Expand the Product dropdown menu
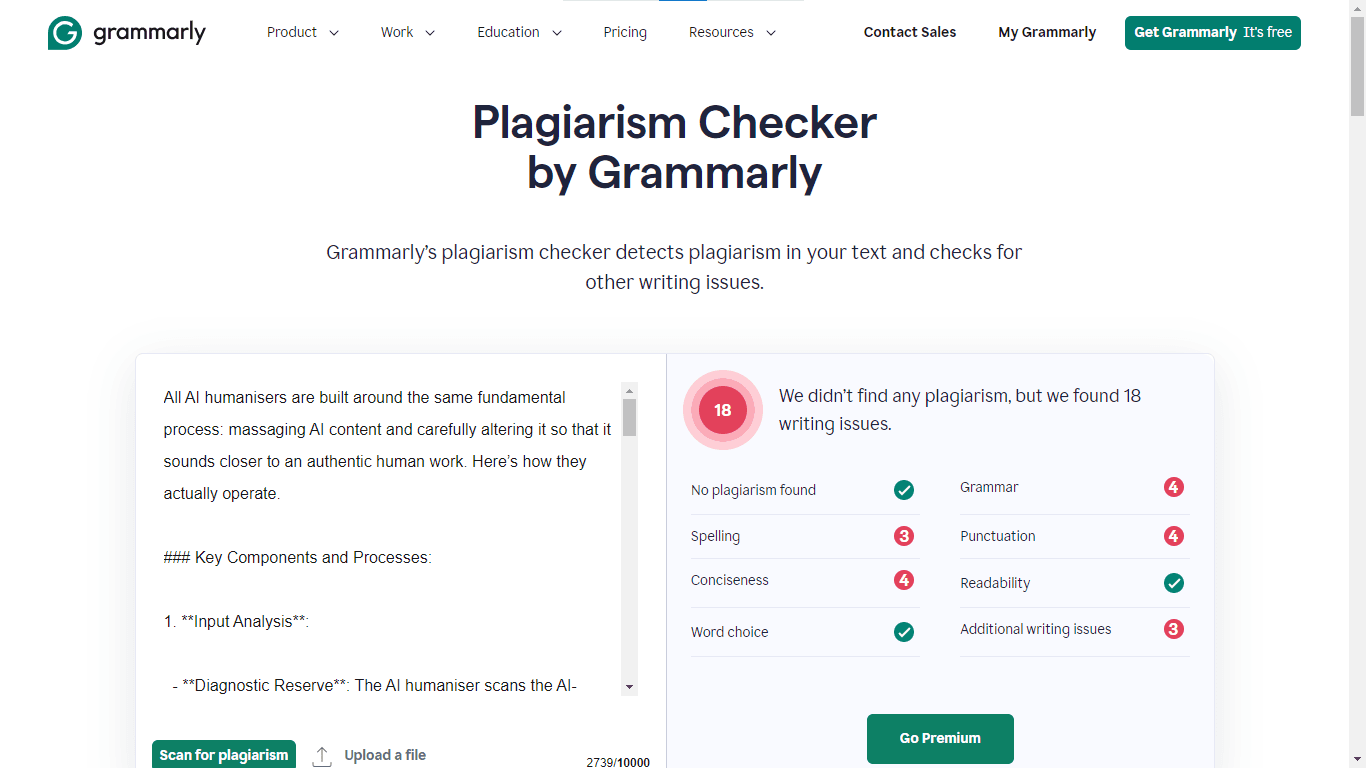The image size is (1366, 768). [x=302, y=32]
